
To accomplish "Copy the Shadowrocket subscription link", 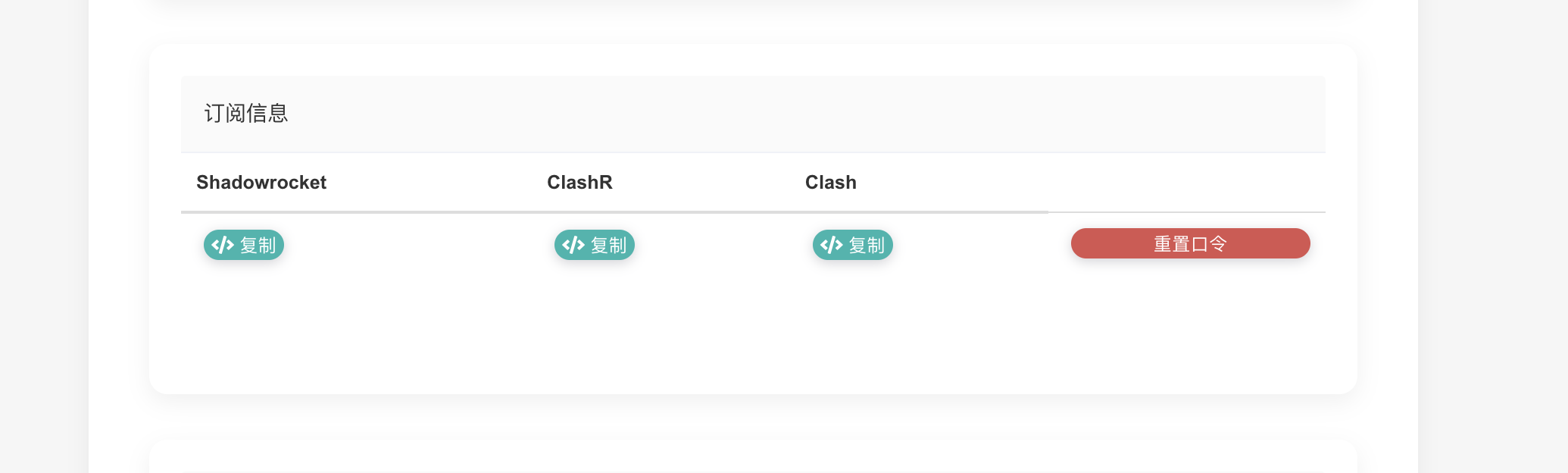I will pyautogui.click(x=243, y=245).
